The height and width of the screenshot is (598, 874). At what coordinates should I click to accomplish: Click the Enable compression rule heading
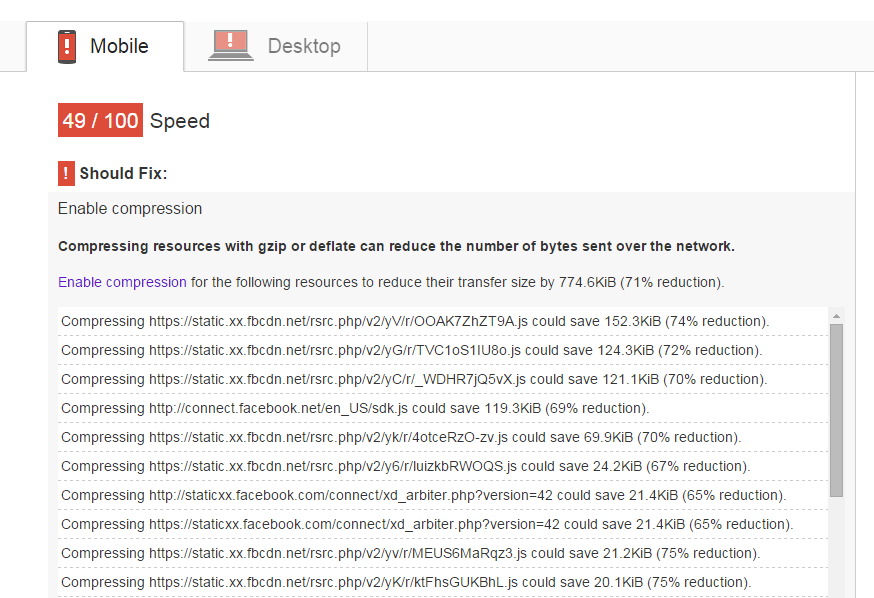tap(130, 209)
